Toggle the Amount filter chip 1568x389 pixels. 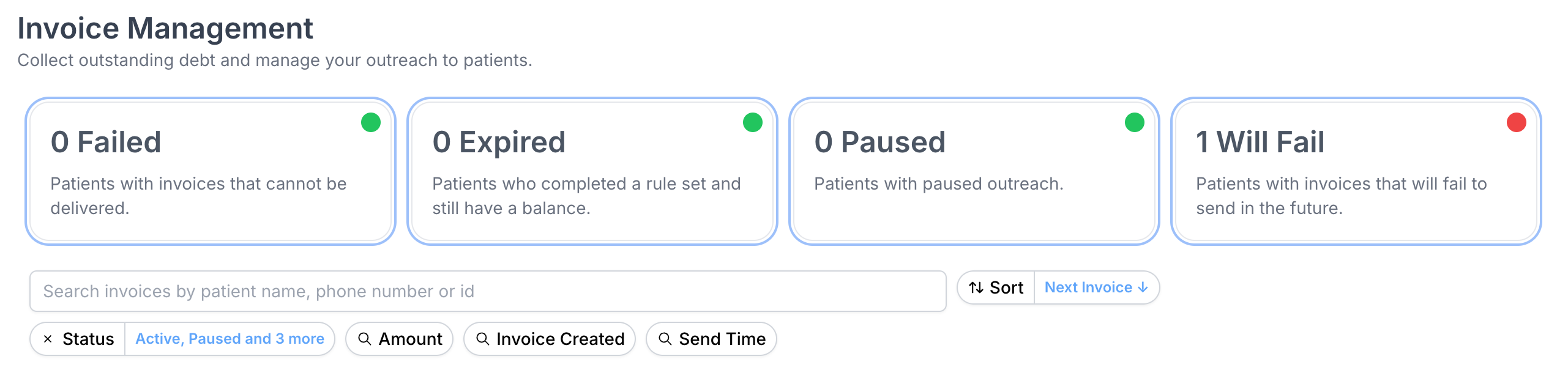(x=399, y=338)
